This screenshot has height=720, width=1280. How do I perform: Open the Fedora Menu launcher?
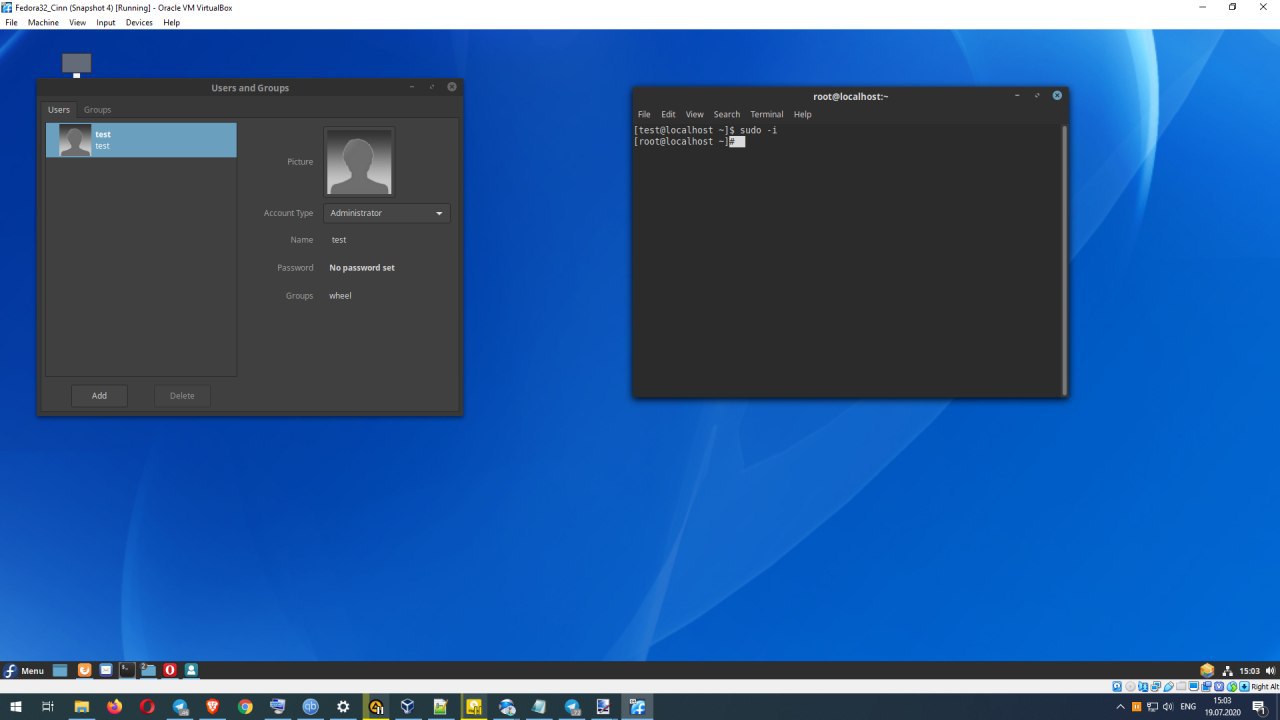[24, 671]
